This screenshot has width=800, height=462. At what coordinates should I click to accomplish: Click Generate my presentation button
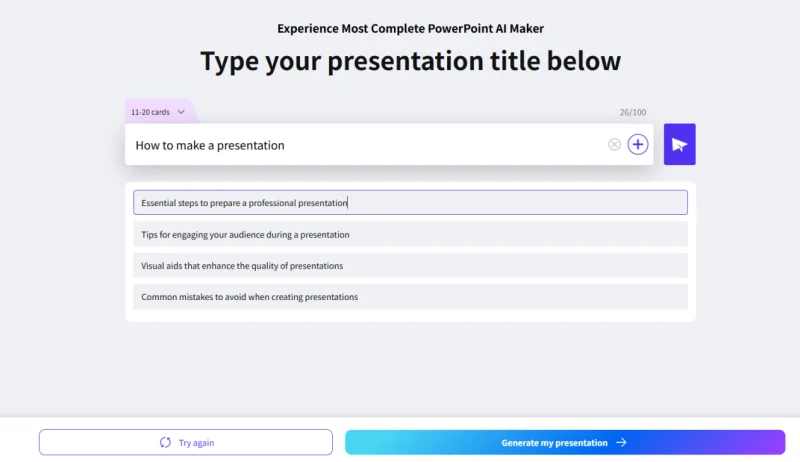tap(565, 442)
